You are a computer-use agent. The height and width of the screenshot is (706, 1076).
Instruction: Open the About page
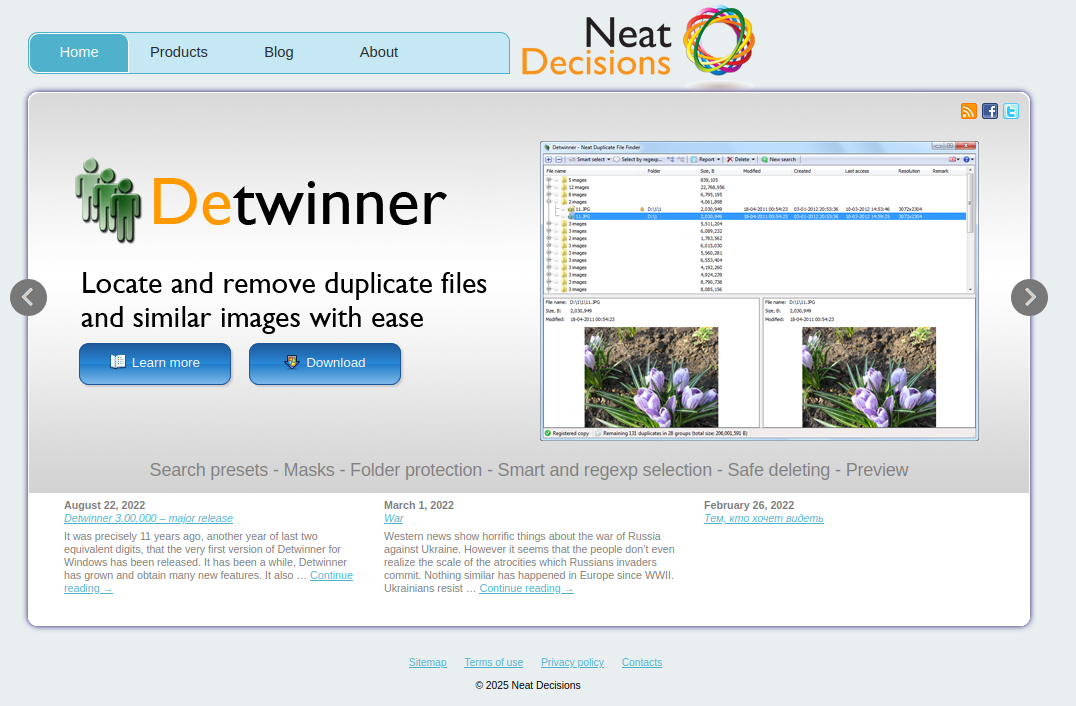click(x=379, y=53)
